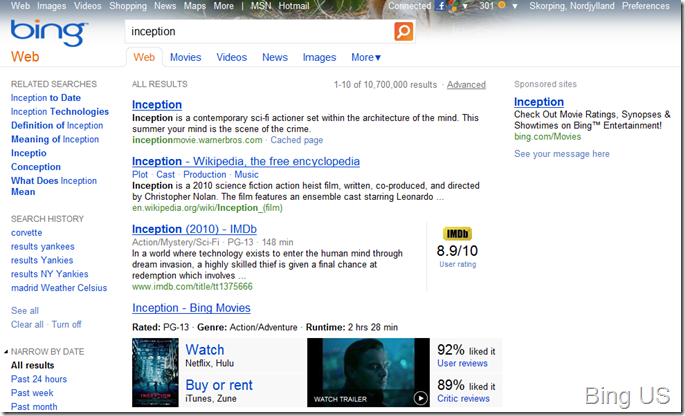Play the trailer via the play icon
Screen dimensions: 685x416
click(420, 398)
